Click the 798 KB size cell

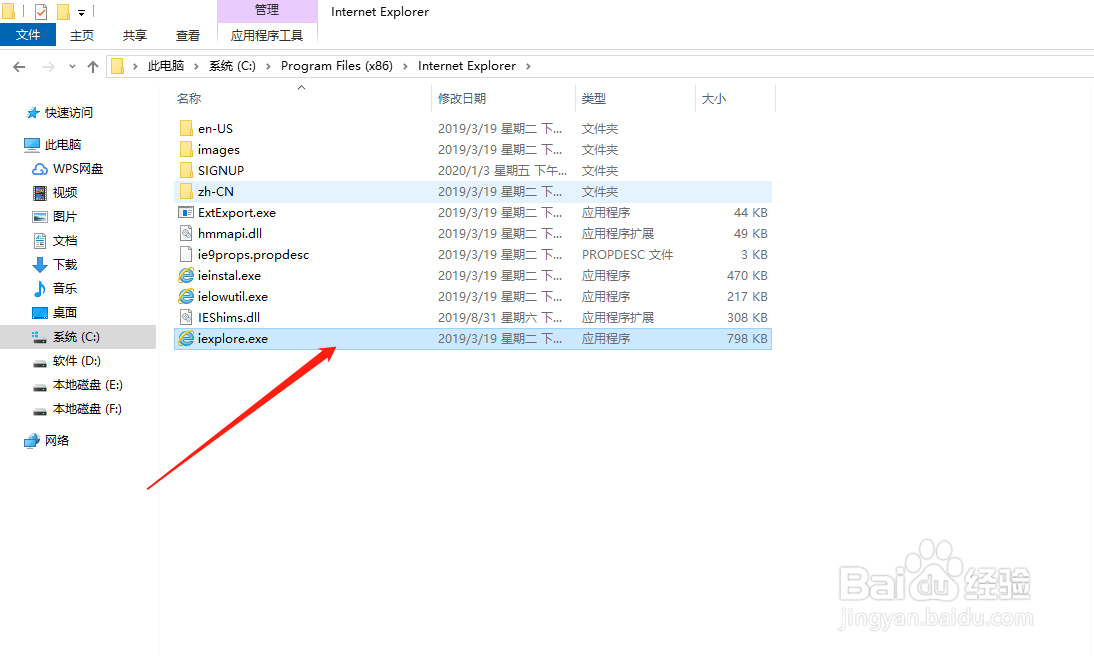tap(747, 338)
